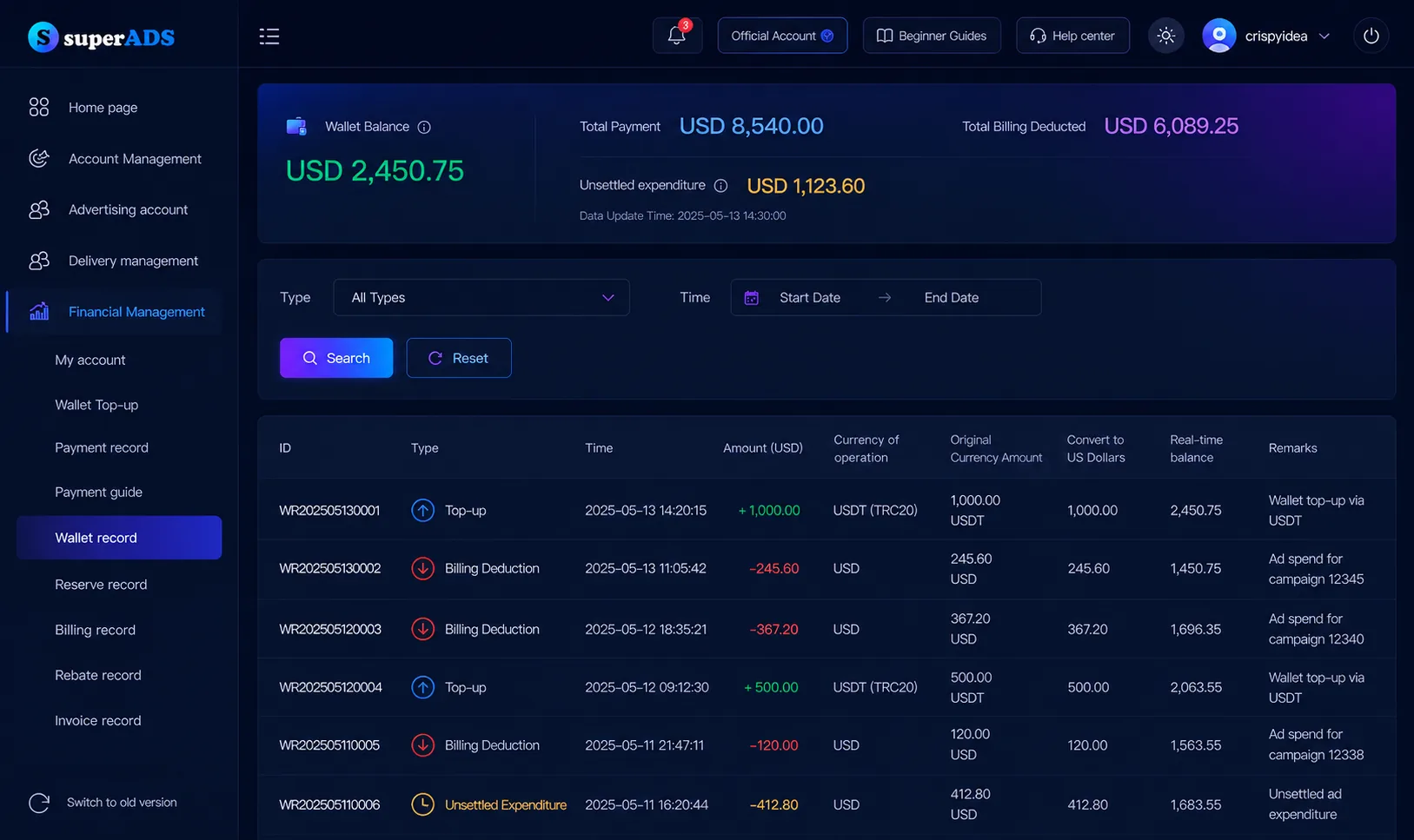Click the Search button
Viewport: 1414px width, 840px height.
336,358
